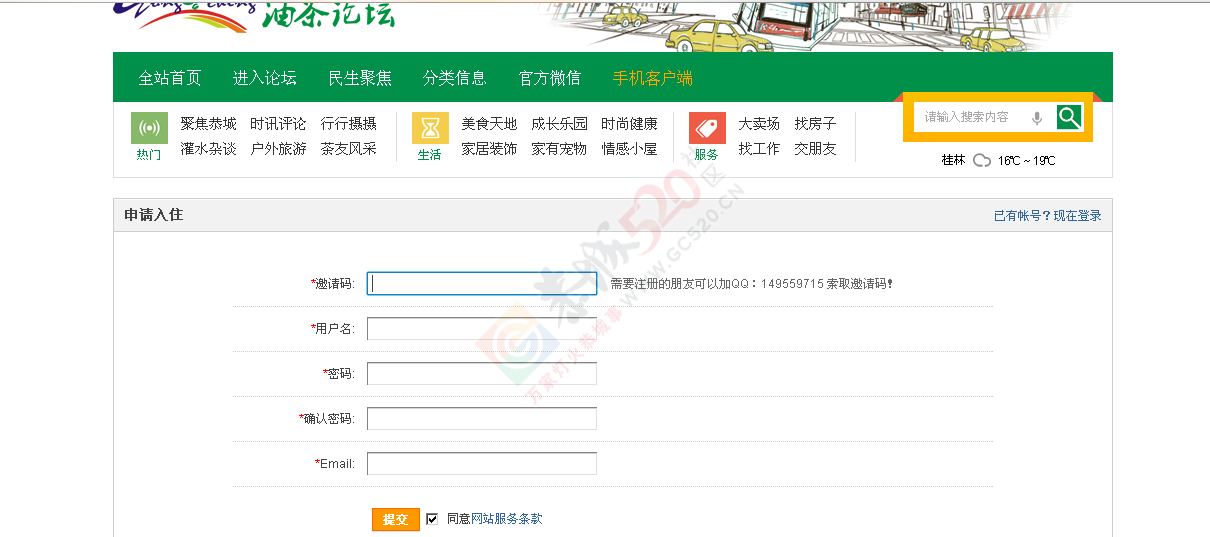Screen dimensions: 1210x537
Task: Open the 手机客户端 nav item
Action: (653, 78)
